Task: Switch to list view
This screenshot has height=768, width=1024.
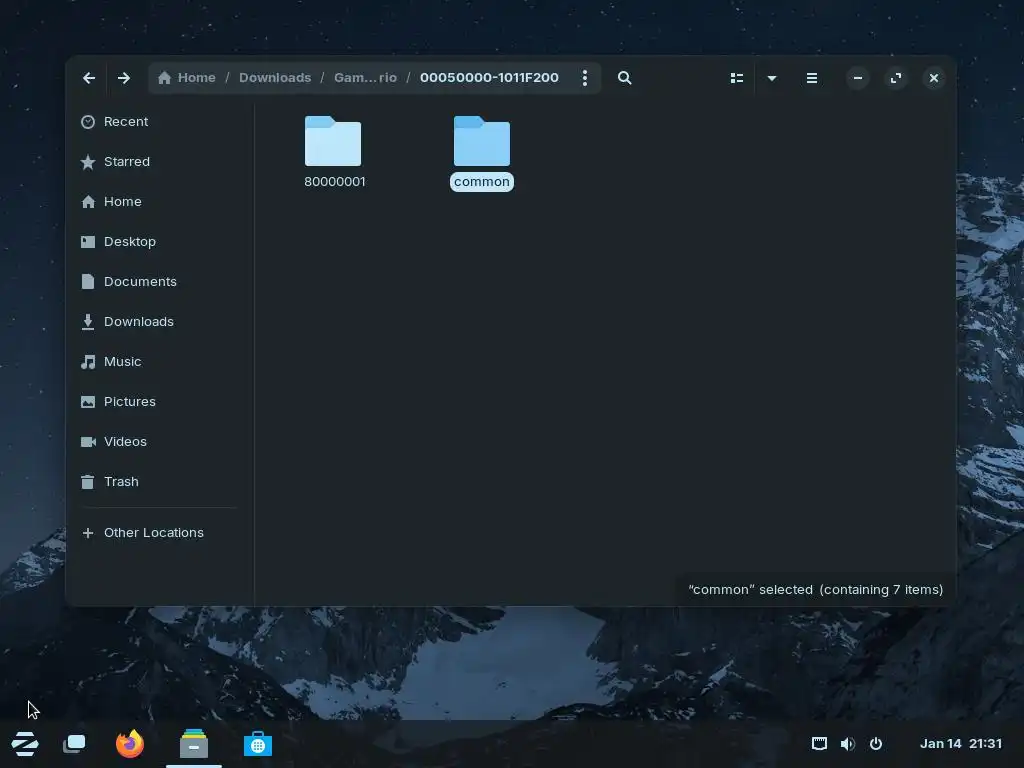Action: pyautogui.click(x=737, y=78)
